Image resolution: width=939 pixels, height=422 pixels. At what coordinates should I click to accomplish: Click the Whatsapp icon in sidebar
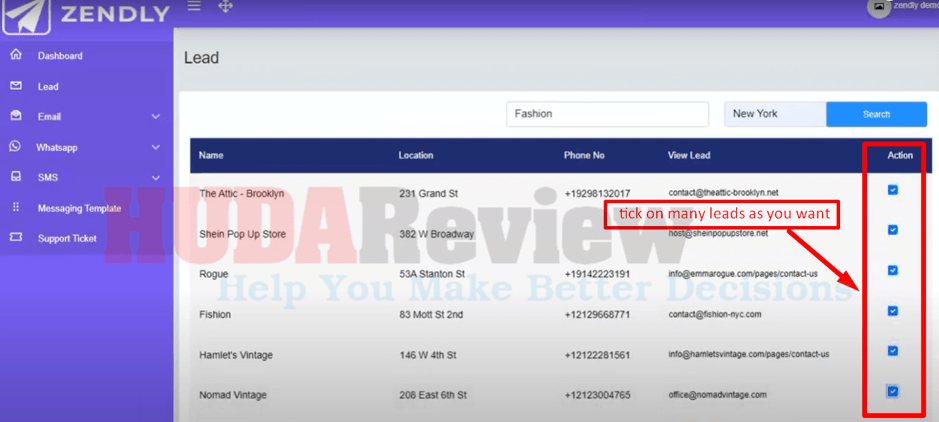(x=15, y=147)
